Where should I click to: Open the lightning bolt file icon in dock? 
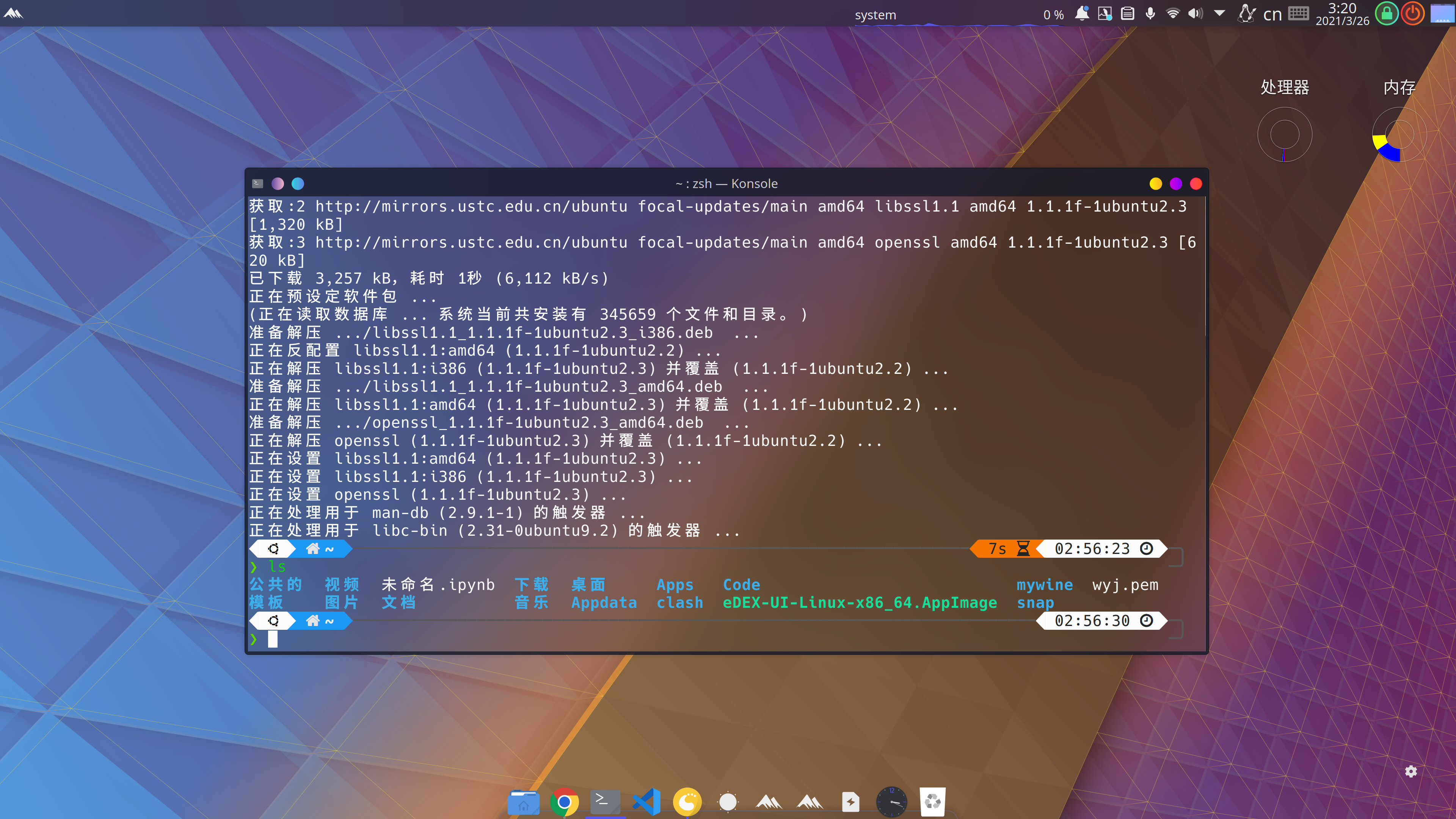coord(850,802)
